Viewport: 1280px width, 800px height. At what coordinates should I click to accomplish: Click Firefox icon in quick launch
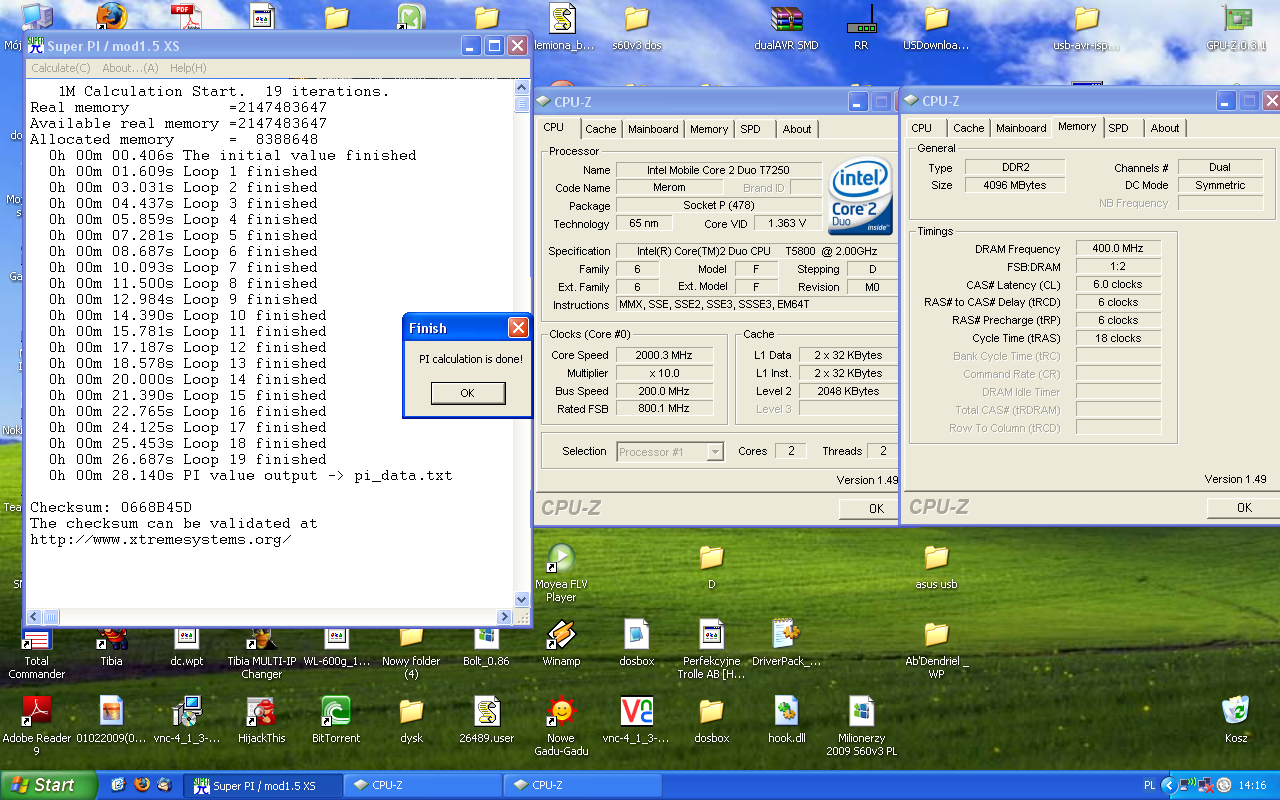point(142,785)
